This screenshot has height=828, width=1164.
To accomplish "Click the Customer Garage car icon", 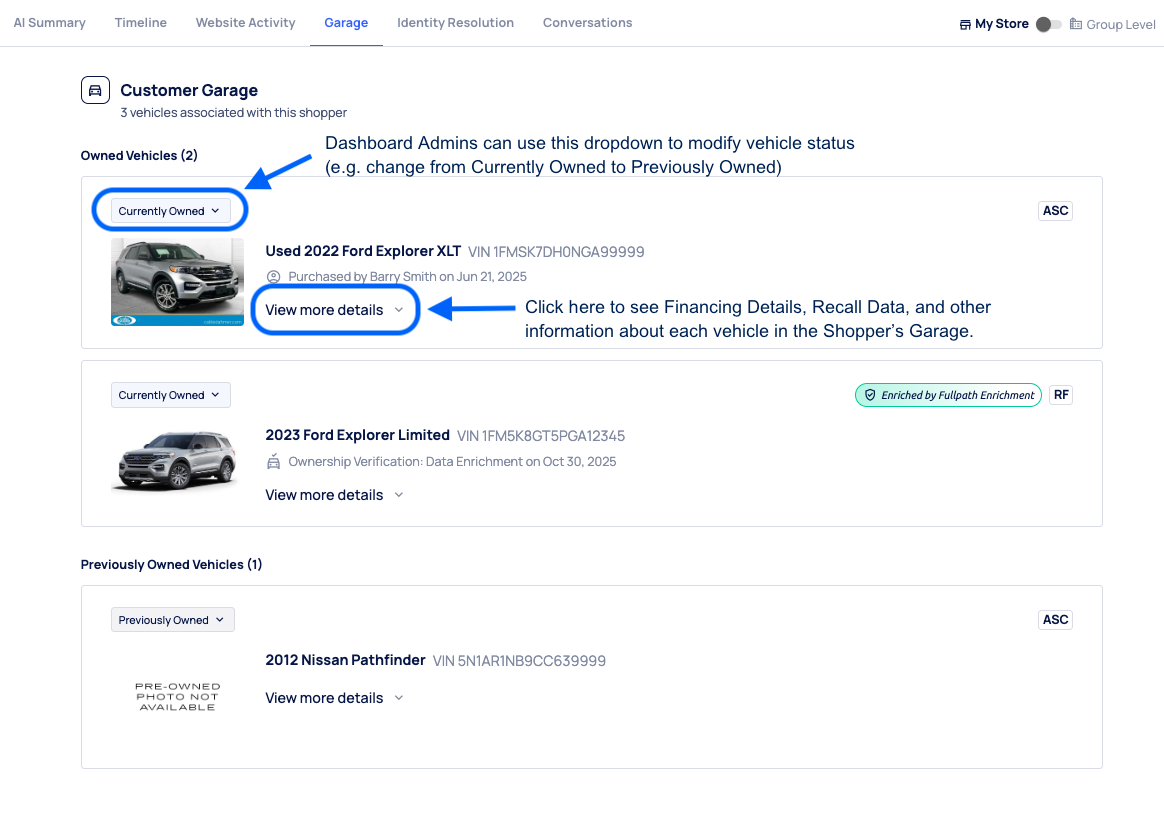I will tap(95, 90).
